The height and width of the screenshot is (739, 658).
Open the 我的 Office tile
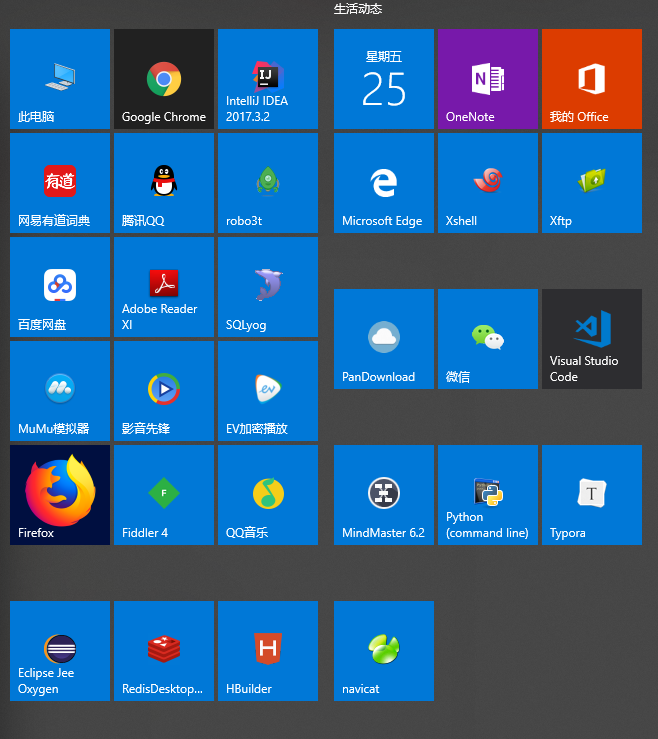click(x=591, y=79)
